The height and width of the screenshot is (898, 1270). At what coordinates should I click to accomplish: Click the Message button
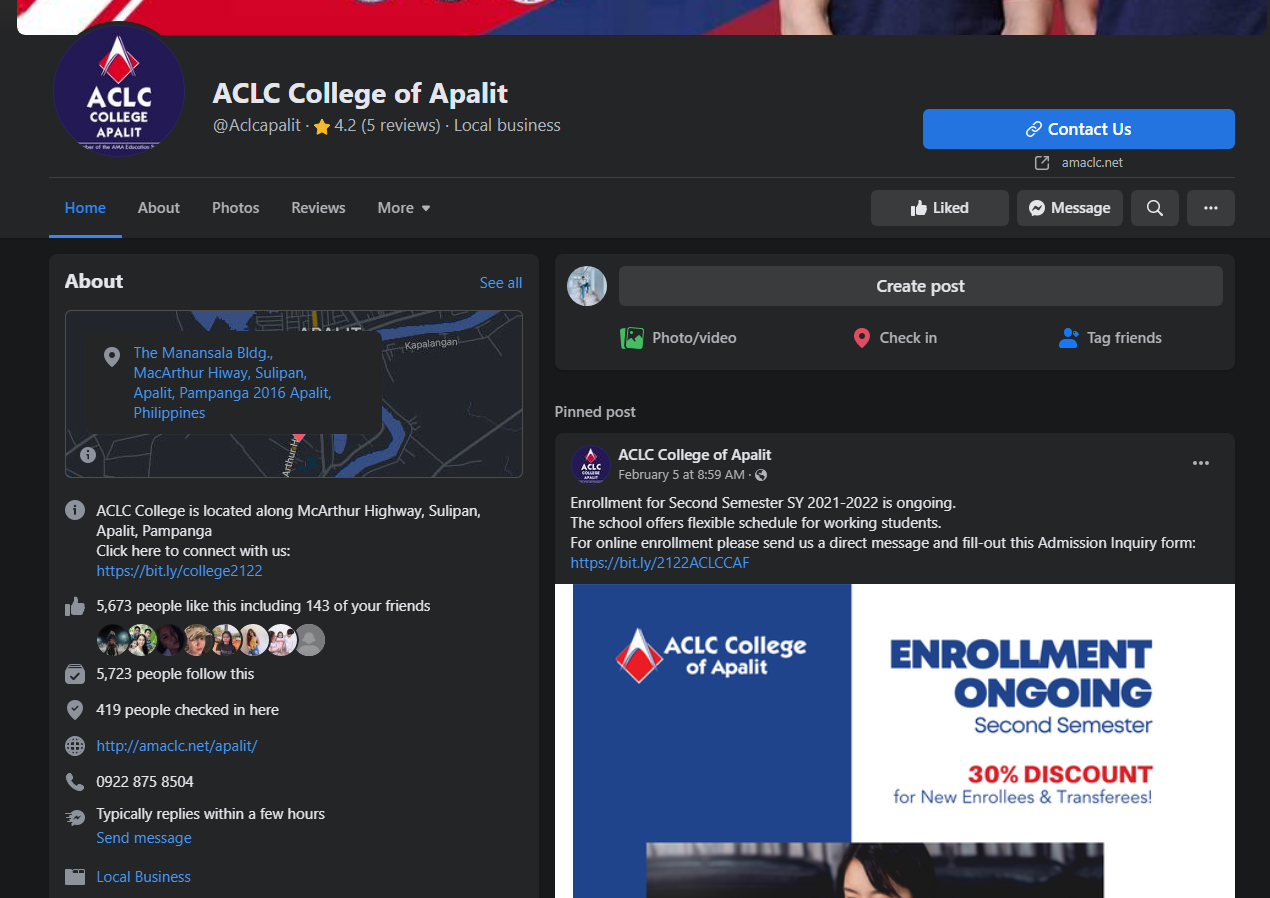1070,208
